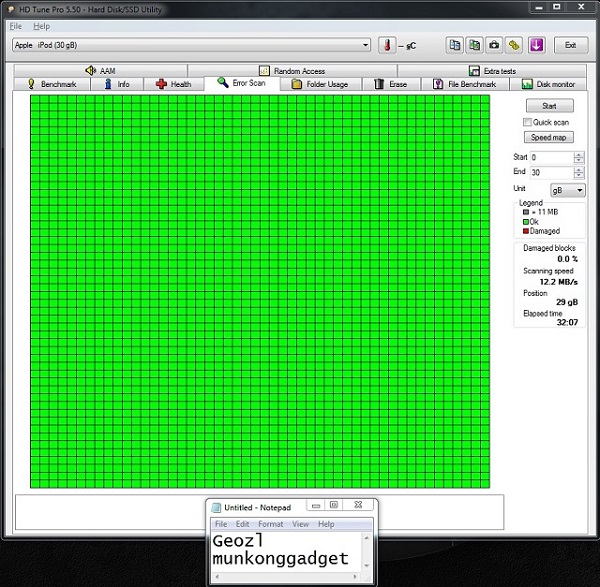Open the Folder Usage tab
The width and height of the screenshot is (600, 587).
point(320,84)
